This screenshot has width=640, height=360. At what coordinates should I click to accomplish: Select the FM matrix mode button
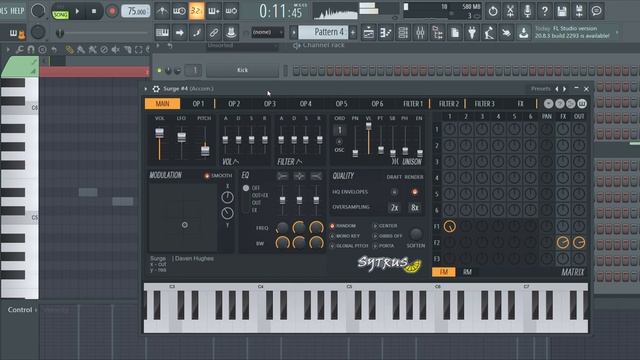tap(444, 272)
